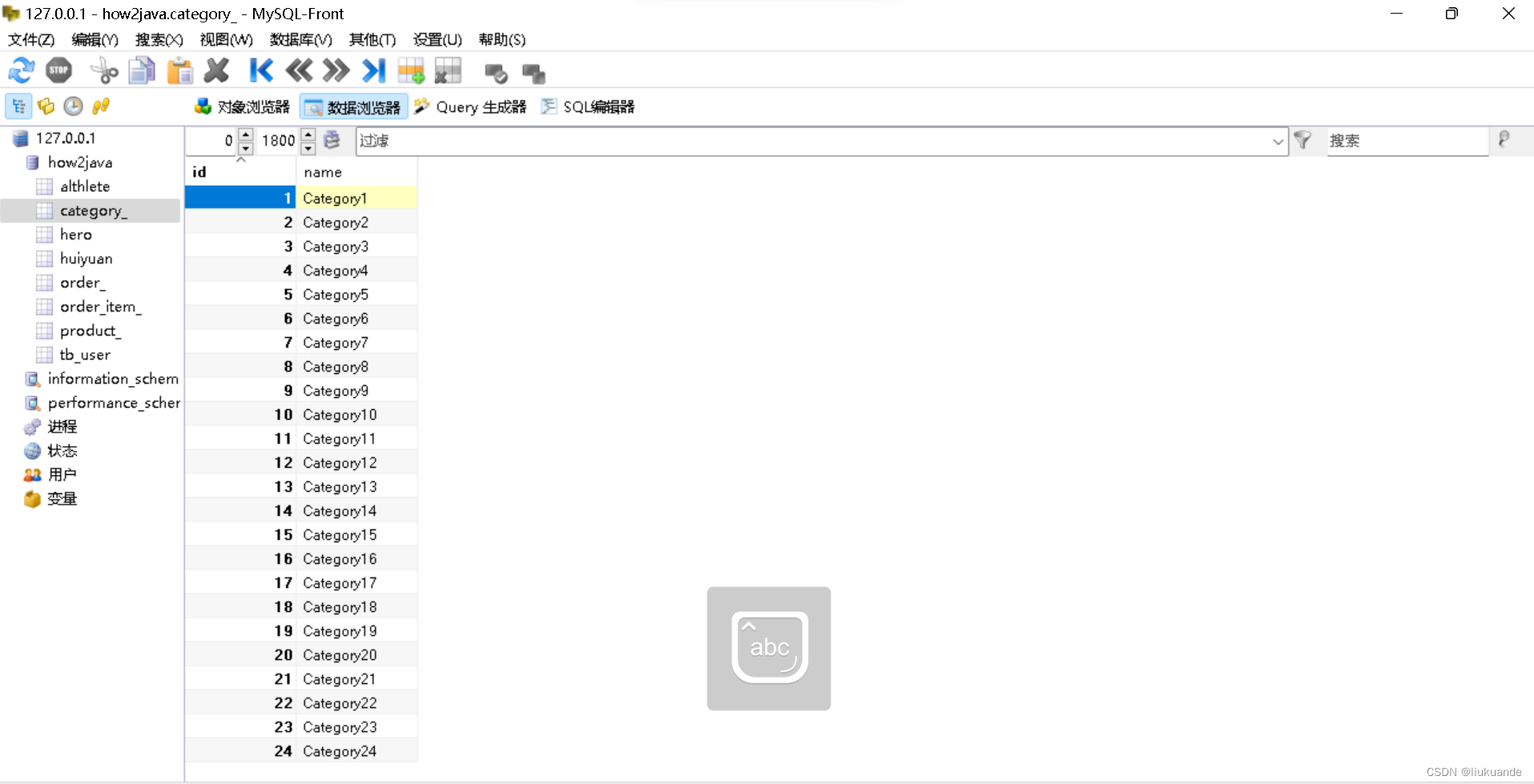Viewport: 1534px width, 784px height.
Task: Select the order_item_ table
Action: point(100,306)
